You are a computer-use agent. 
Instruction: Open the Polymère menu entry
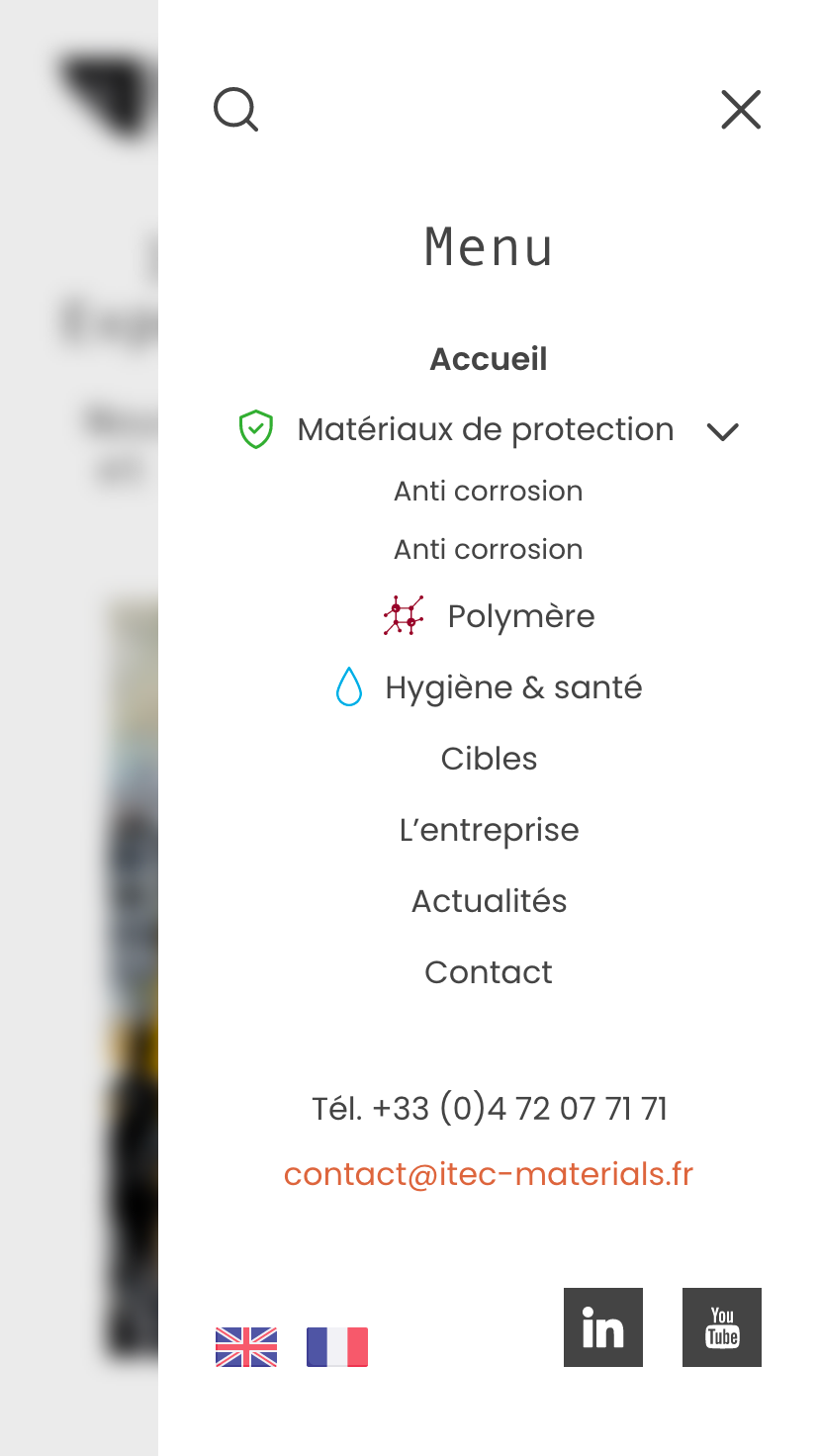521,616
